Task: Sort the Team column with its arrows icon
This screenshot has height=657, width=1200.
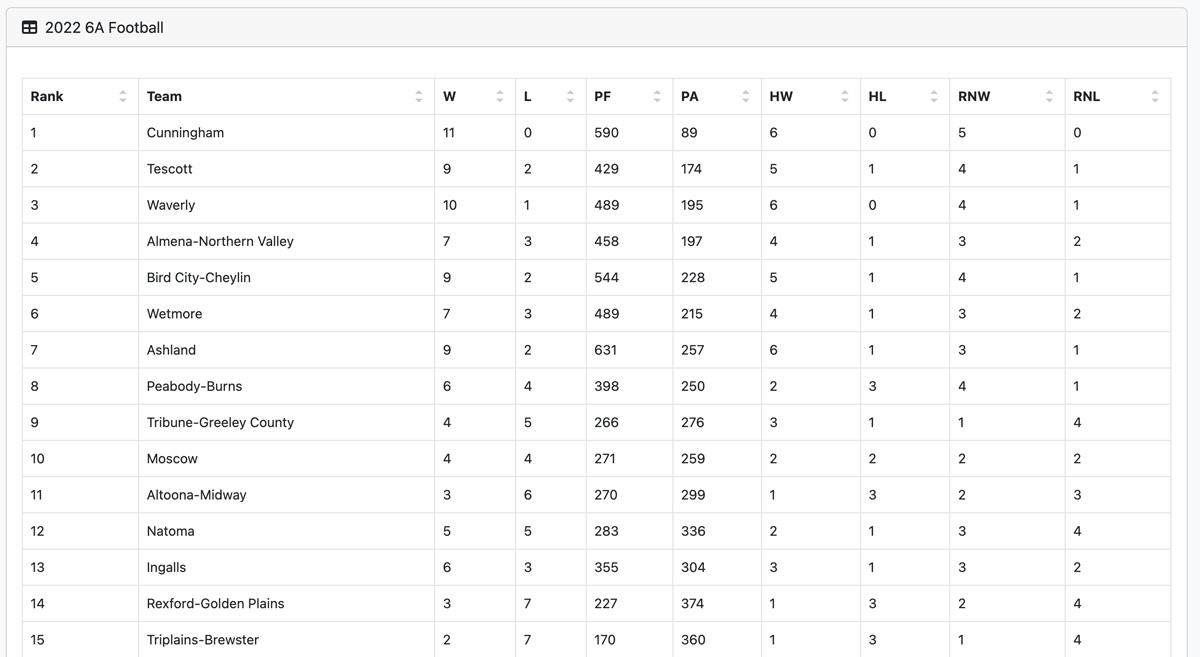Action: (419, 97)
